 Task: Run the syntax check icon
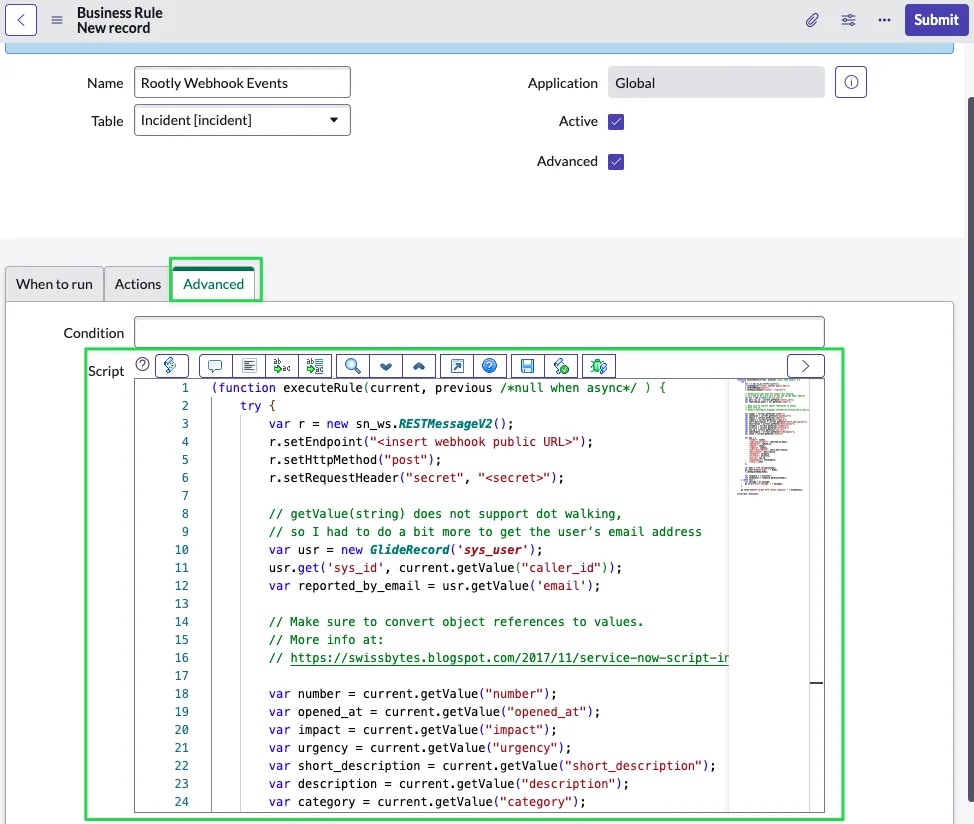(561, 366)
